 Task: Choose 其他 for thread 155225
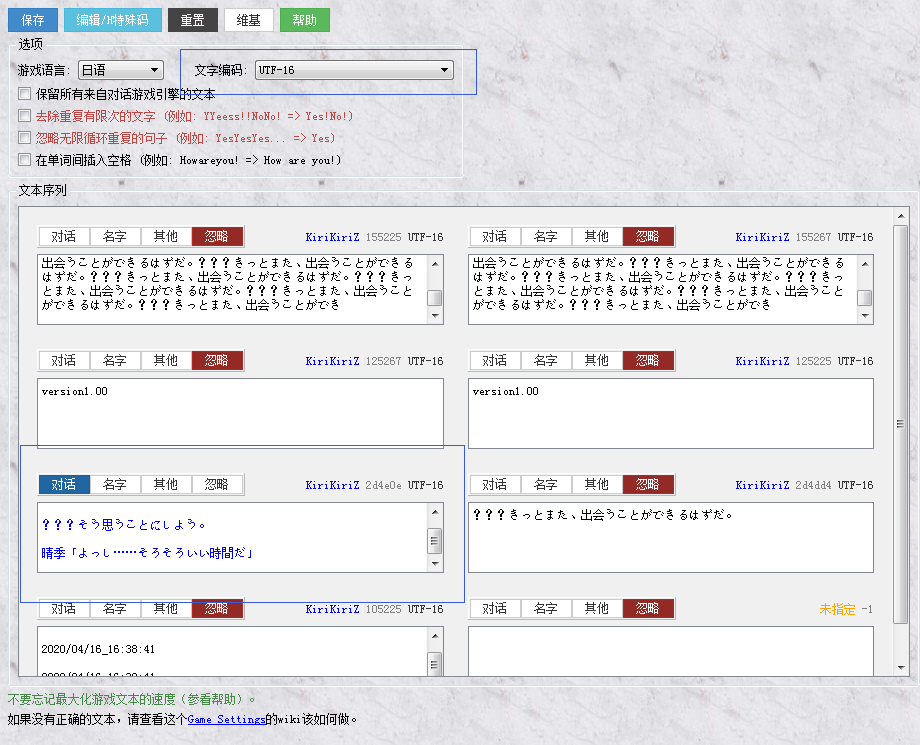pos(166,236)
